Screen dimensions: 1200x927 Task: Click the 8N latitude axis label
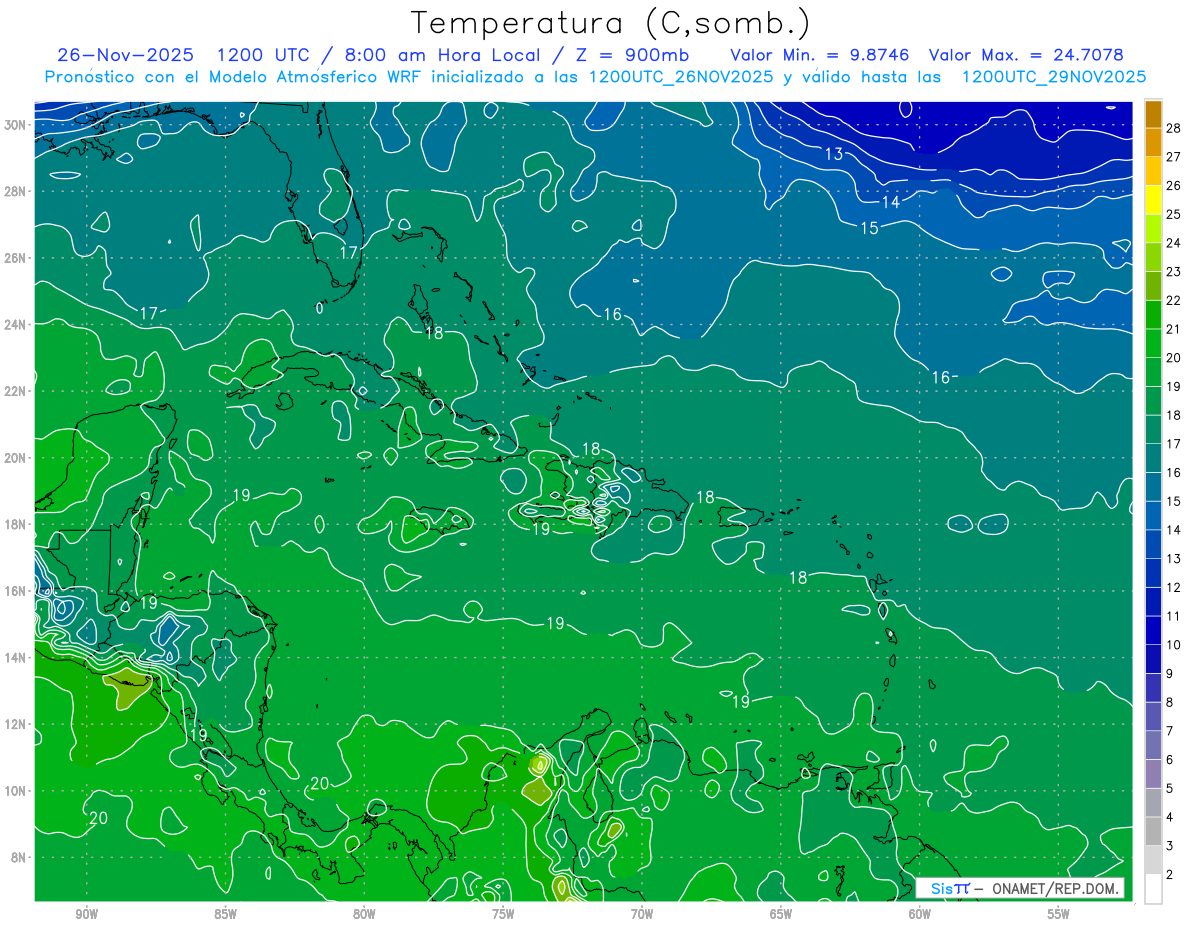tap(19, 857)
